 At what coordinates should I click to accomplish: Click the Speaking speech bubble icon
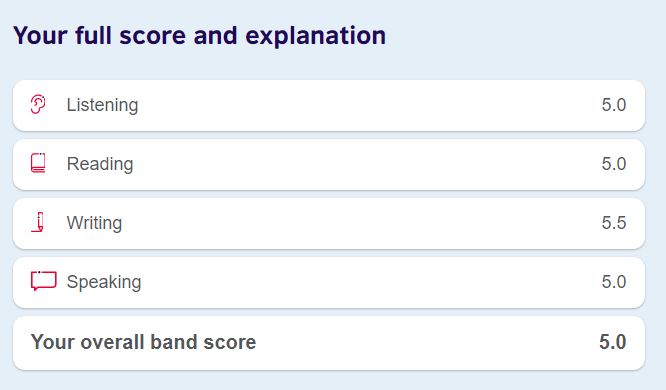click(x=43, y=281)
